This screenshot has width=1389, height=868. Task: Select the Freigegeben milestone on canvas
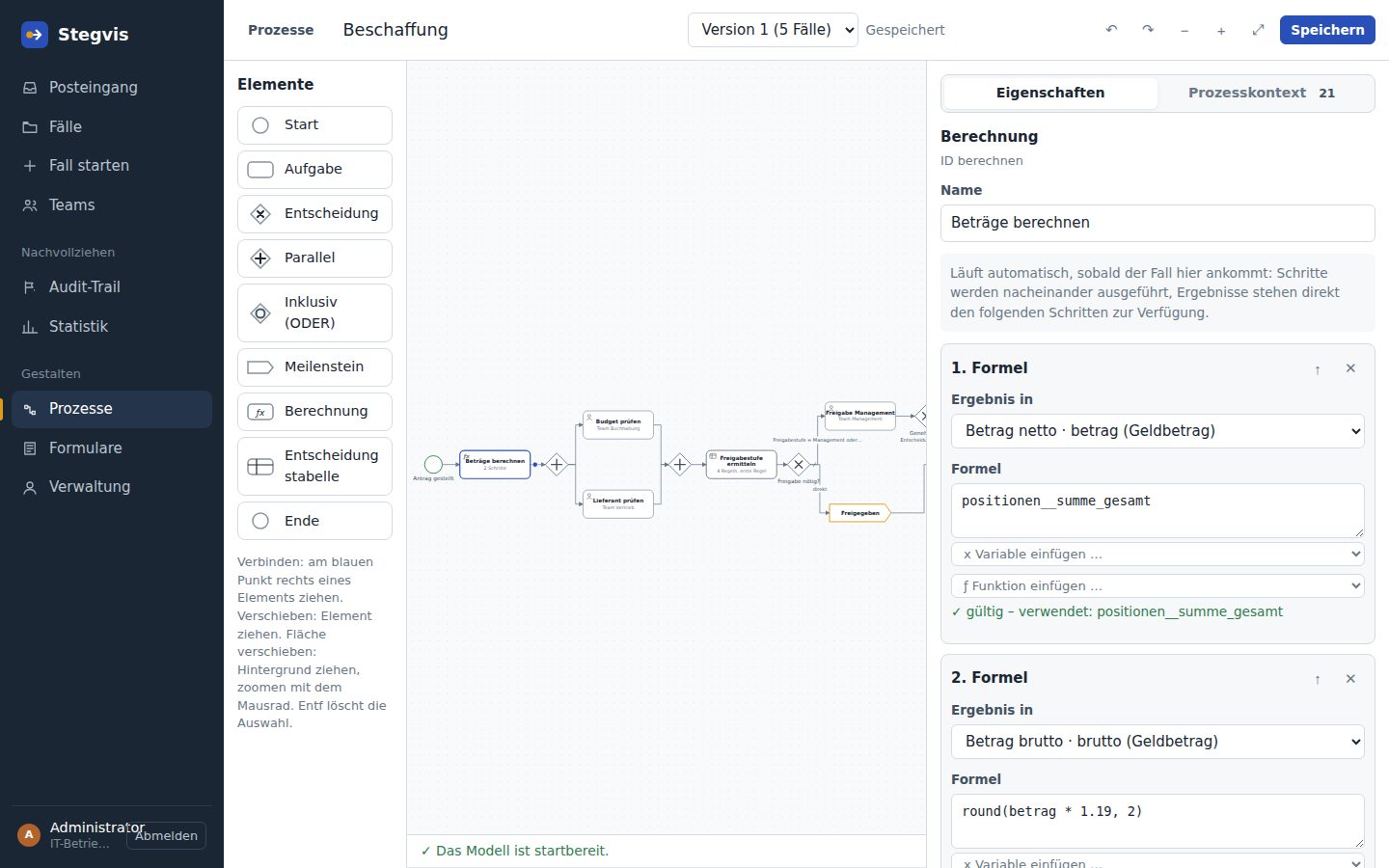[x=859, y=513]
